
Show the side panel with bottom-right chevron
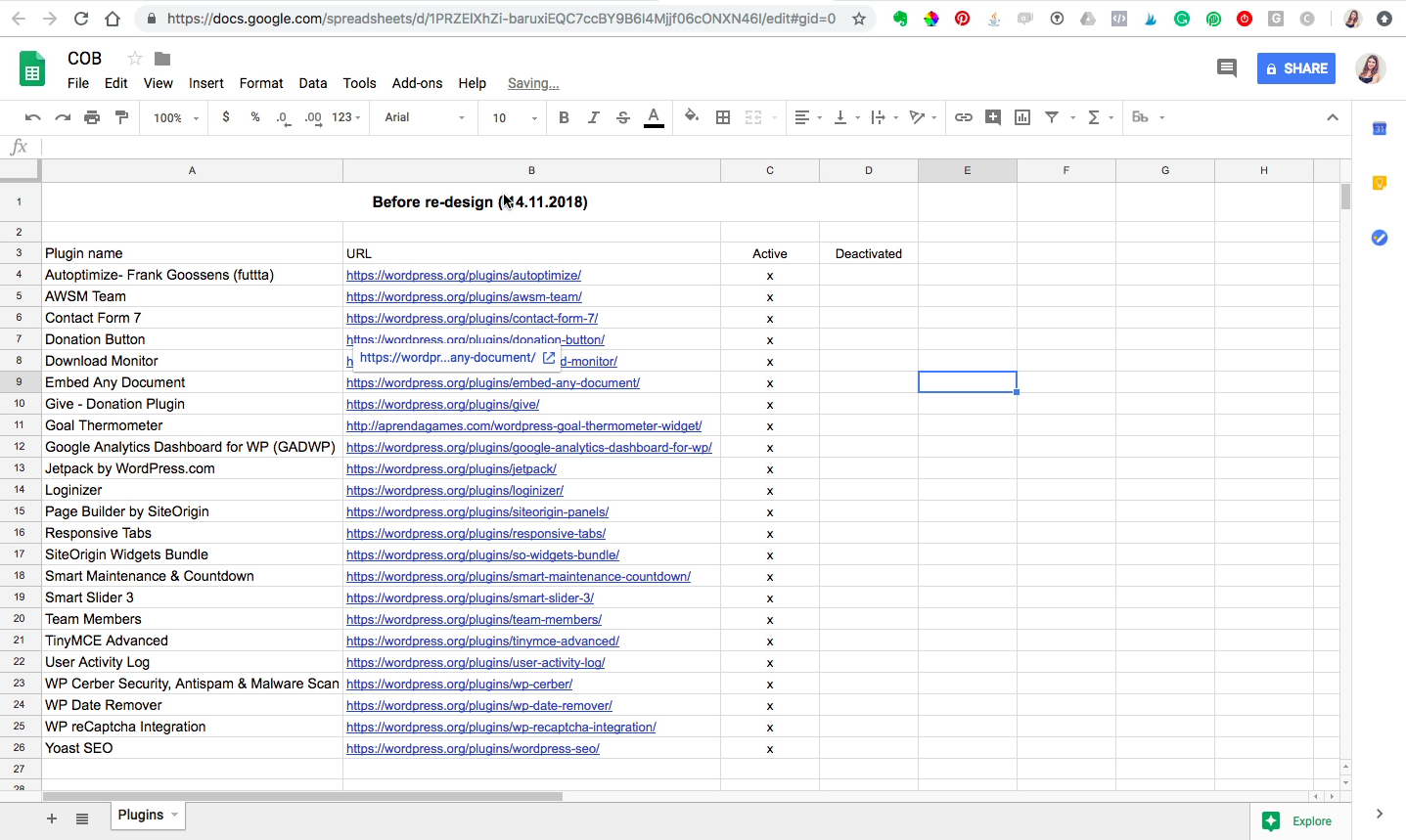(x=1380, y=814)
